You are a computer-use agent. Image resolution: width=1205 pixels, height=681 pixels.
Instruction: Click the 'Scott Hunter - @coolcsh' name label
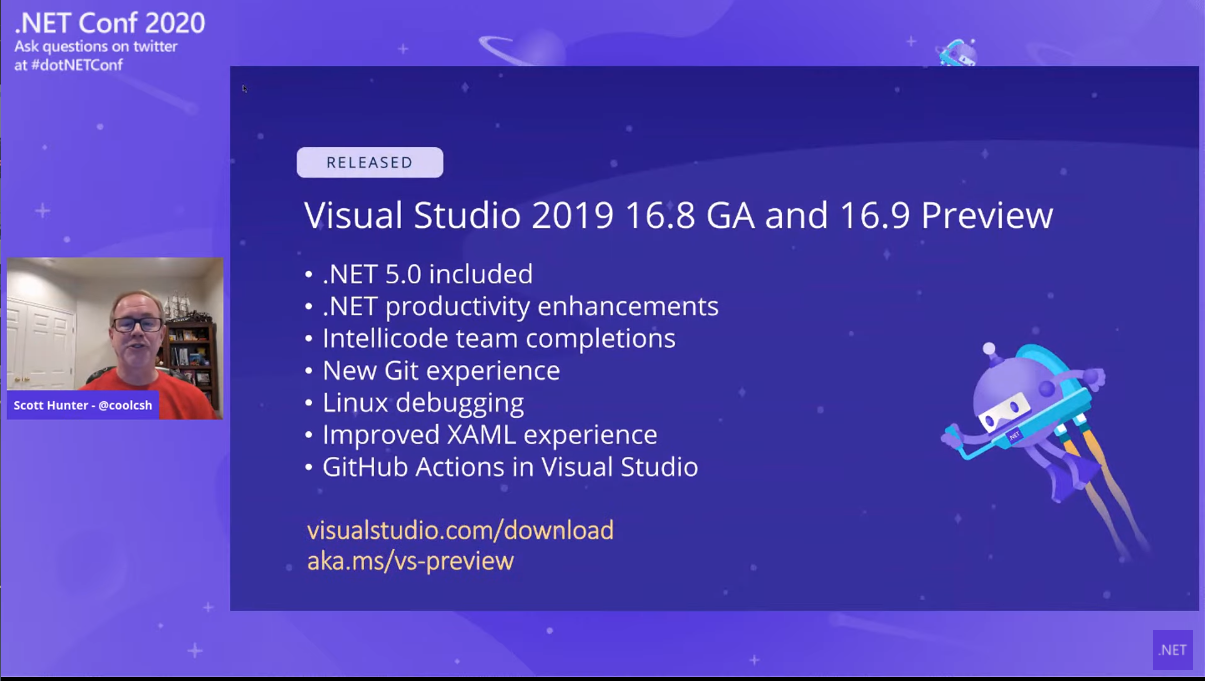[x=83, y=405]
